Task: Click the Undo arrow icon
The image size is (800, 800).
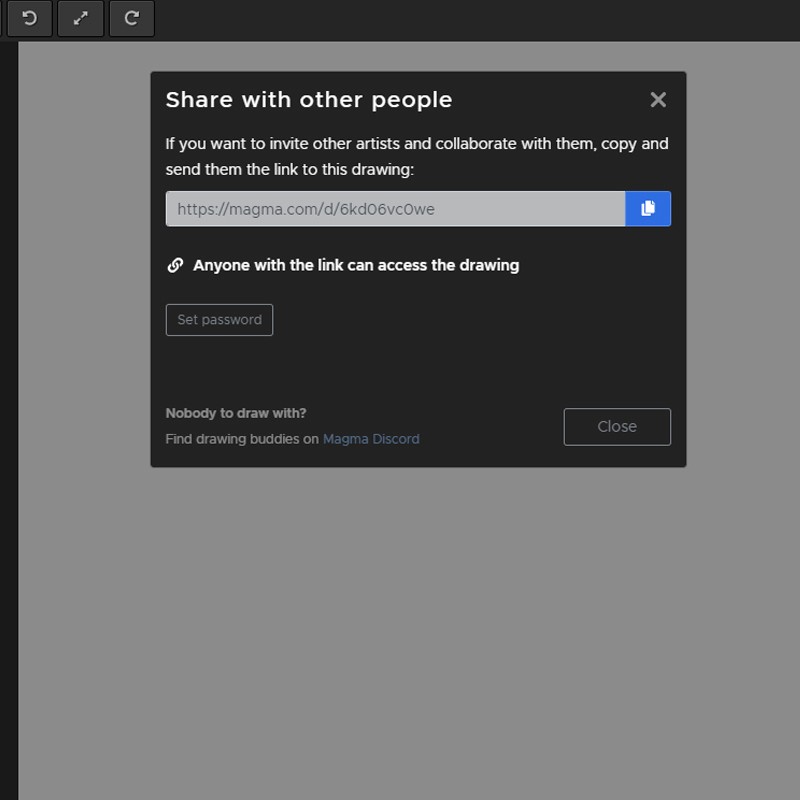Action: point(29,18)
